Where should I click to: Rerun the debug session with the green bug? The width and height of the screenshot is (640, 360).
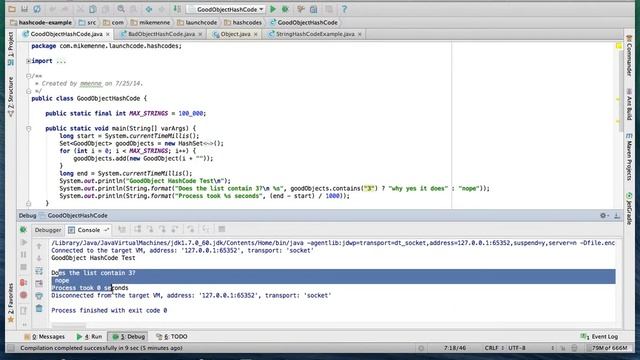[x=23, y=230]
